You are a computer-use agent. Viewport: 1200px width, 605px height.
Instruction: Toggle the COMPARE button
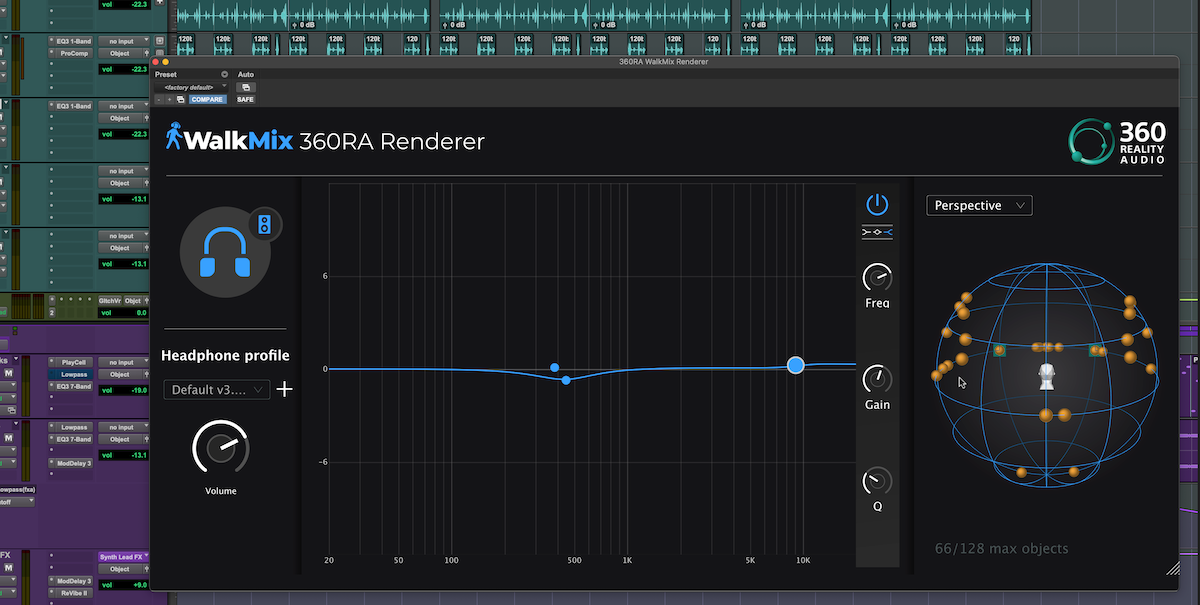point(207,100)
